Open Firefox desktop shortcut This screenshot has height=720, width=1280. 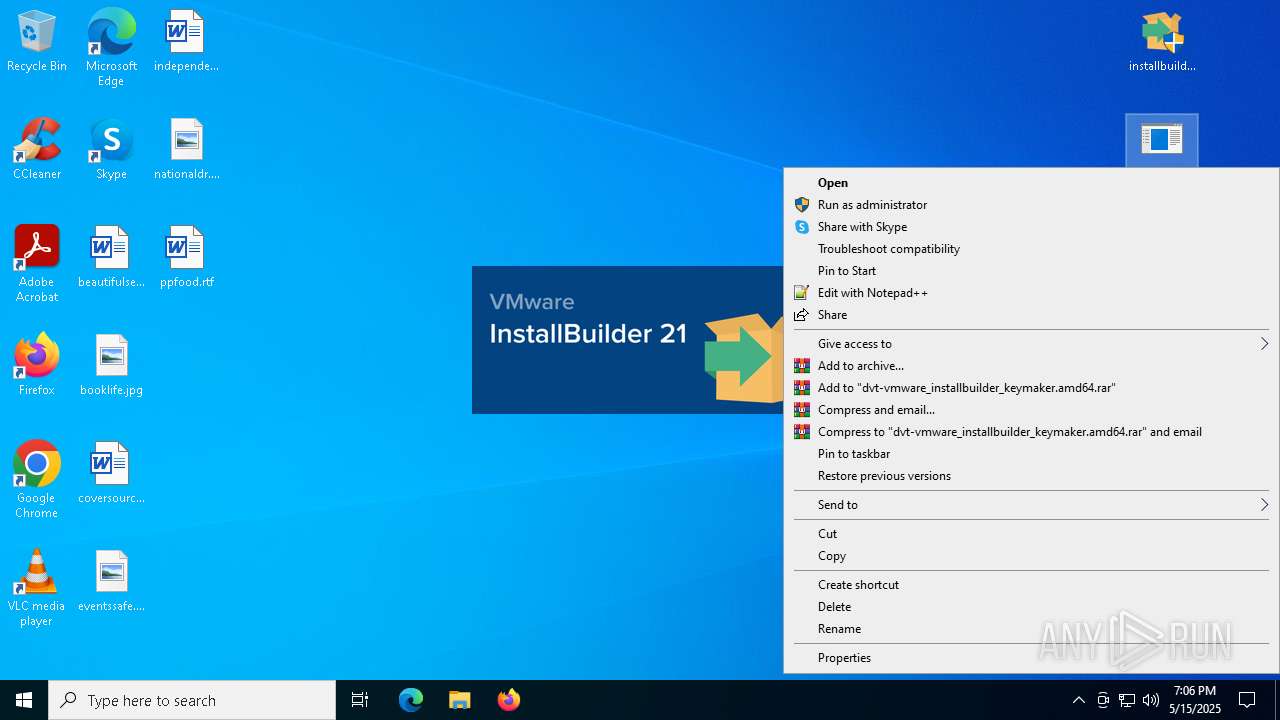click(x=37, y=366)
